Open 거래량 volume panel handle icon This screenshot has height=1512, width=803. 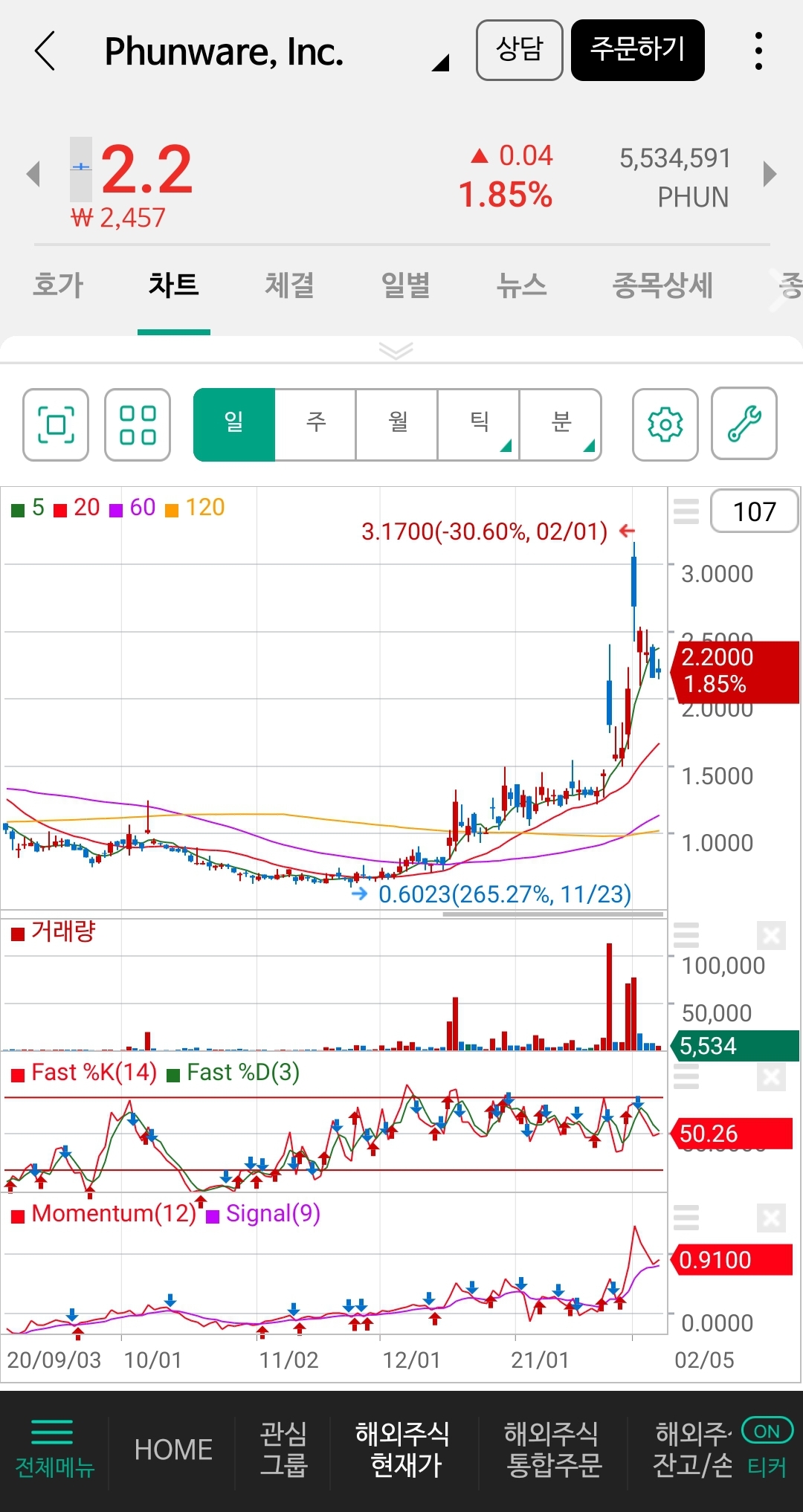tap(686, 935)
